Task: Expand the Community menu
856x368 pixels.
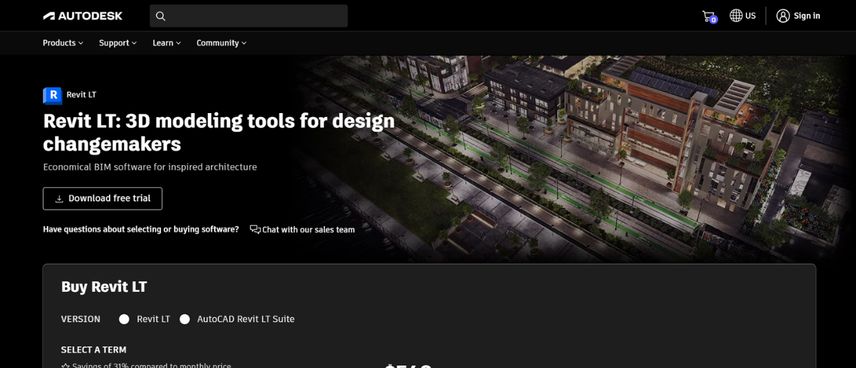Action: tap(221, 43)
